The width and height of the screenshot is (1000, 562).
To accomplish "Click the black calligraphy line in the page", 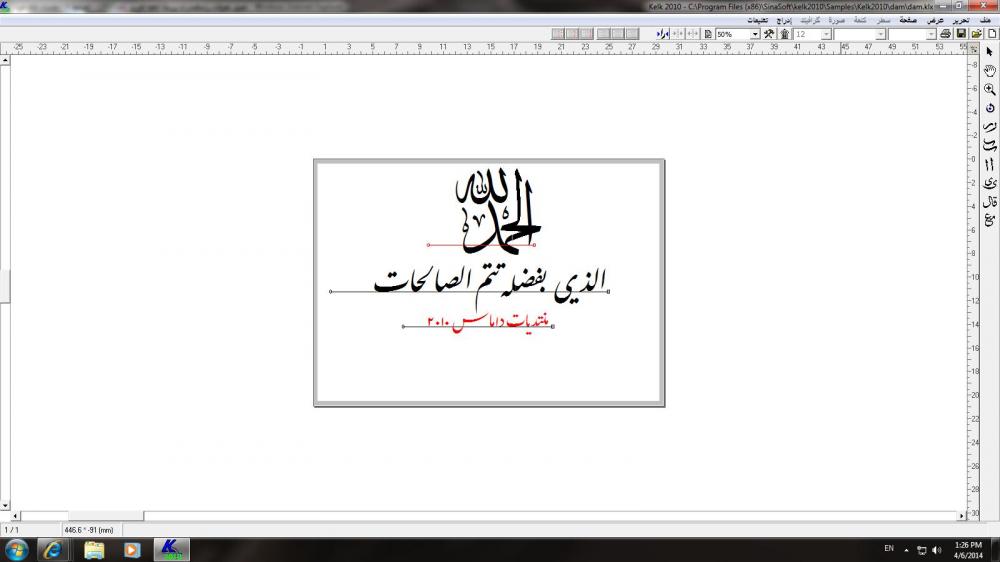I will click(490, 282).
